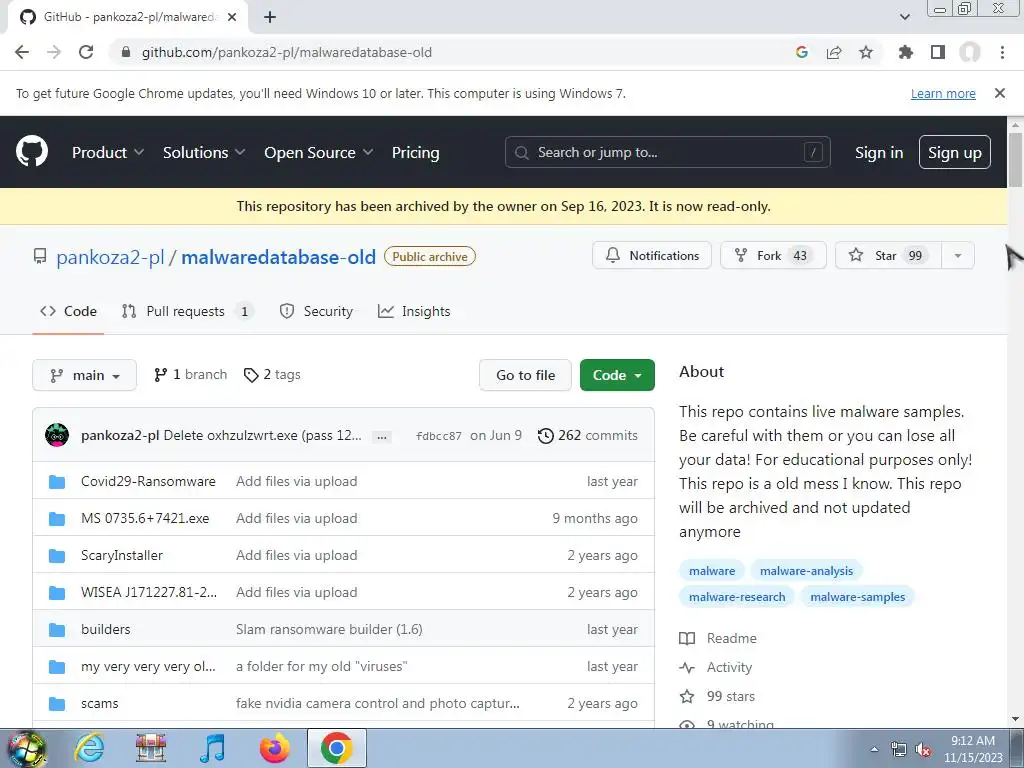Viewport: 1024px width, 768px height.
Task: Open a new browser tab
Action: pyautogui.click(x=270, y=17)
